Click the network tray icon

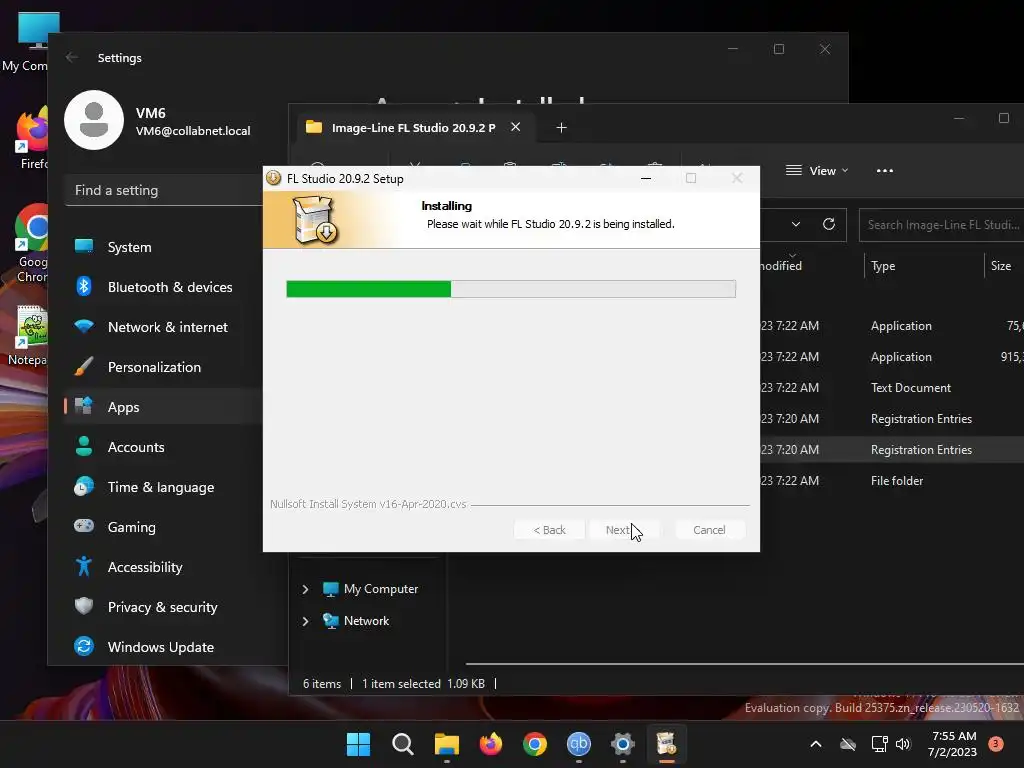(879, 744)
